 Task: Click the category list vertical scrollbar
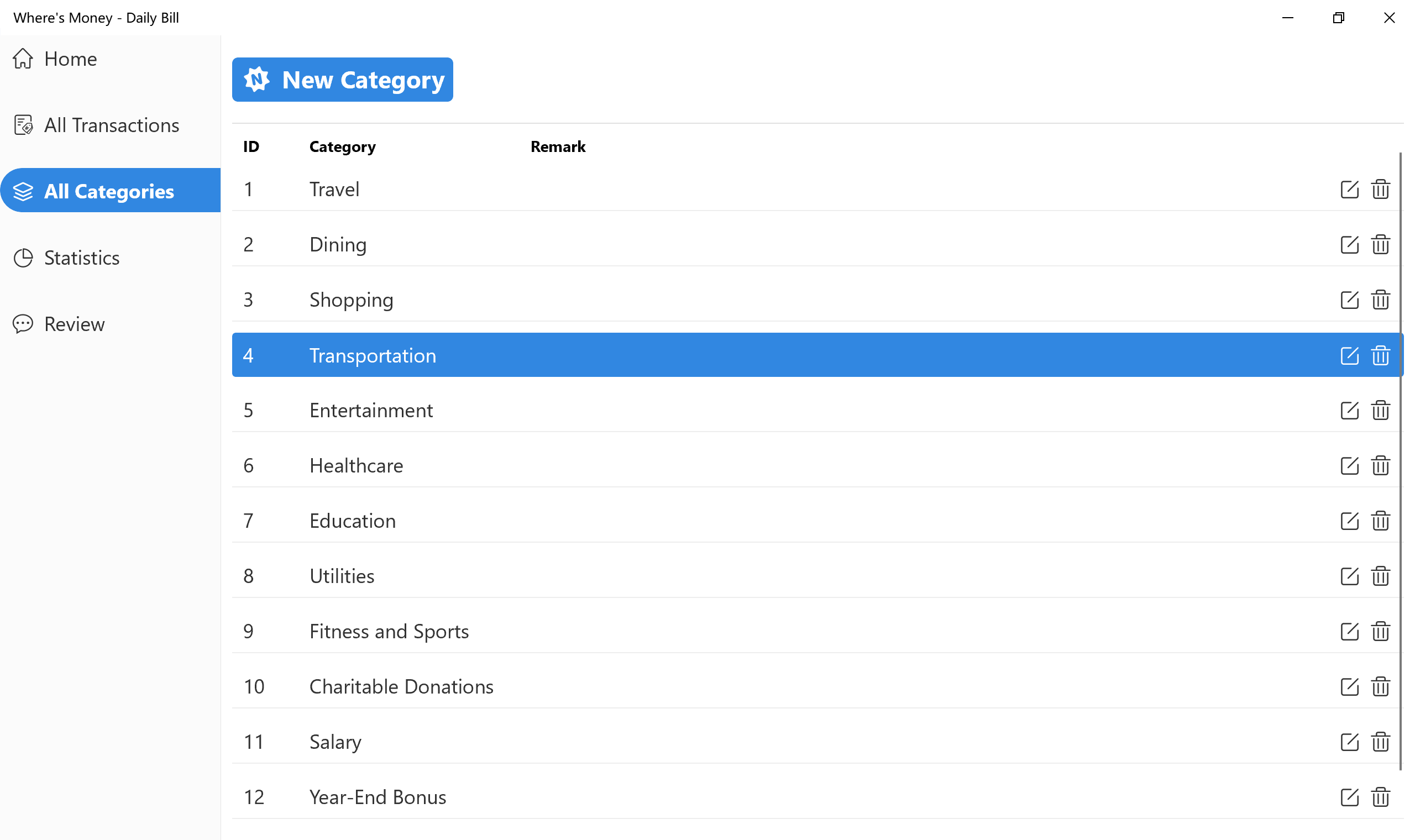[x=1400, y=453]
